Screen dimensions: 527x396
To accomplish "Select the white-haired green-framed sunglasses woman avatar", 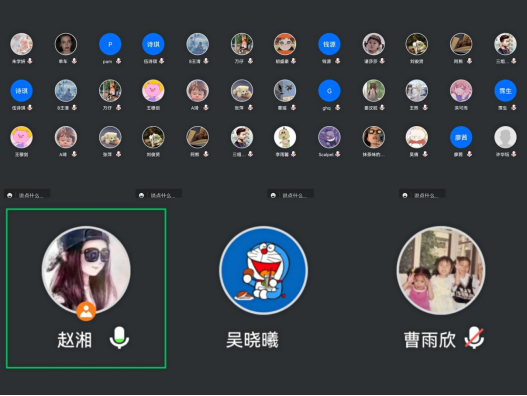I will coord(373,137).
